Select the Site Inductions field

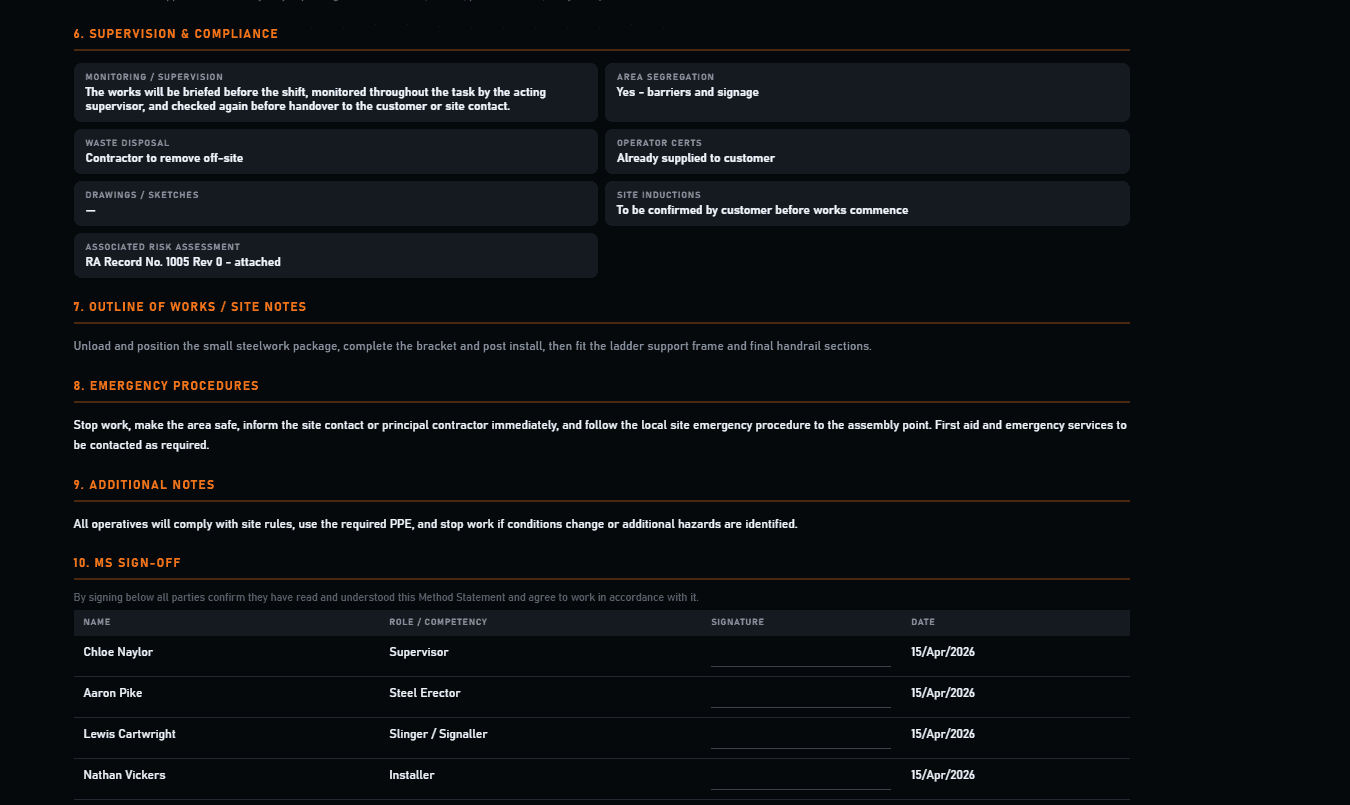click(x=866, y=203)
